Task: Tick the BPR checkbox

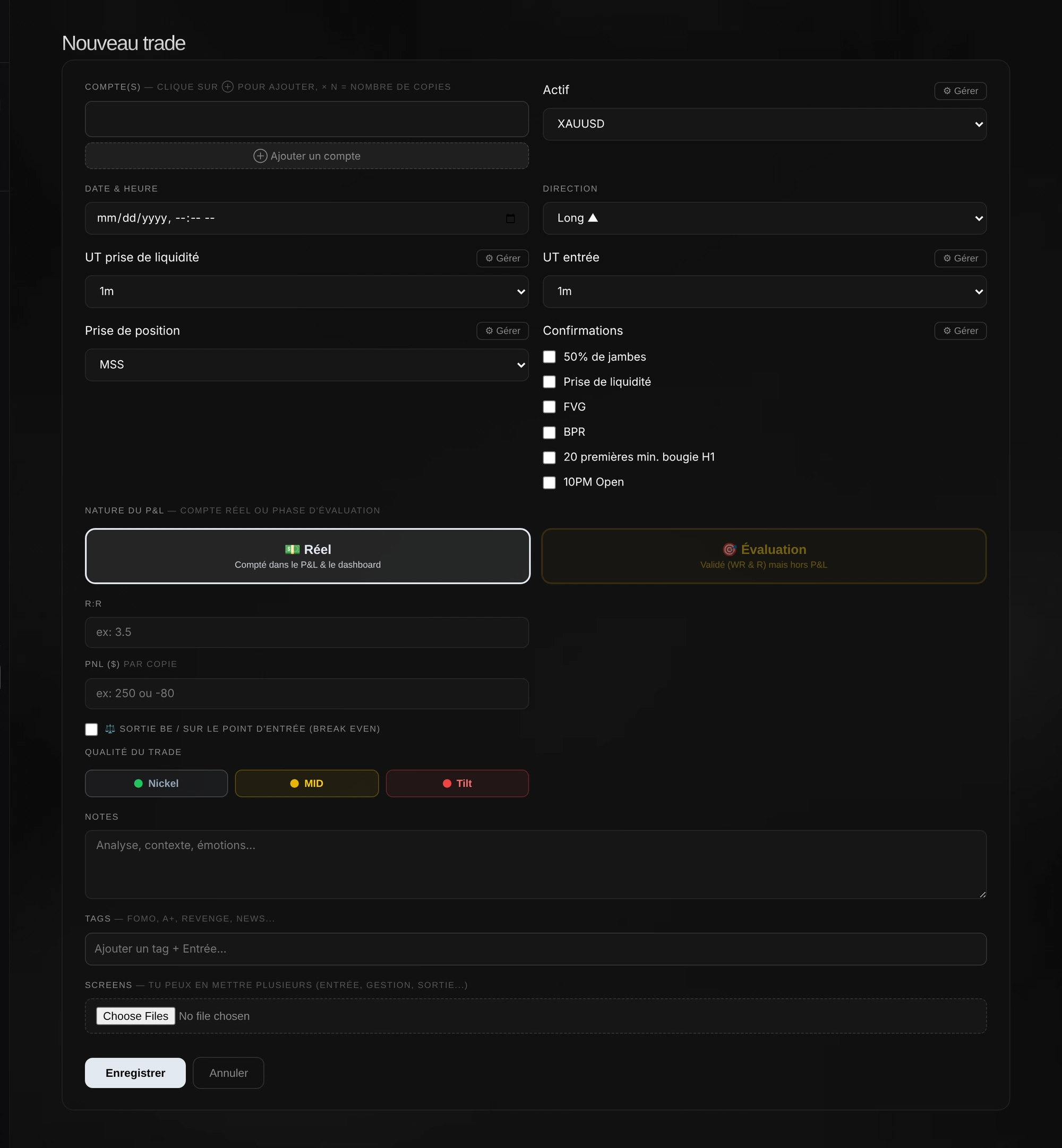Action: (x=550, y=432)
